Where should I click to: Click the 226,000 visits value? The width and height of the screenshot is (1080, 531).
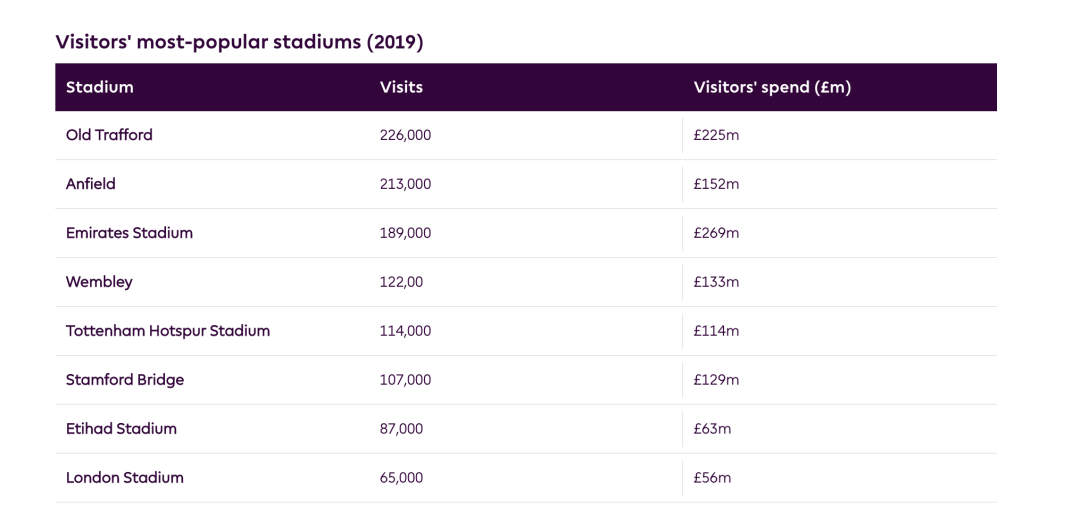[405, 135]
